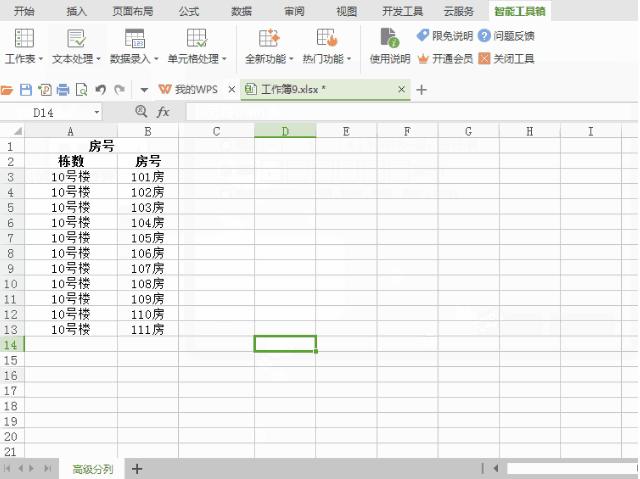The image size is (640, 479).
Task: Click the print preview icon
Action: pyautogui.click(x=82, y=89)
